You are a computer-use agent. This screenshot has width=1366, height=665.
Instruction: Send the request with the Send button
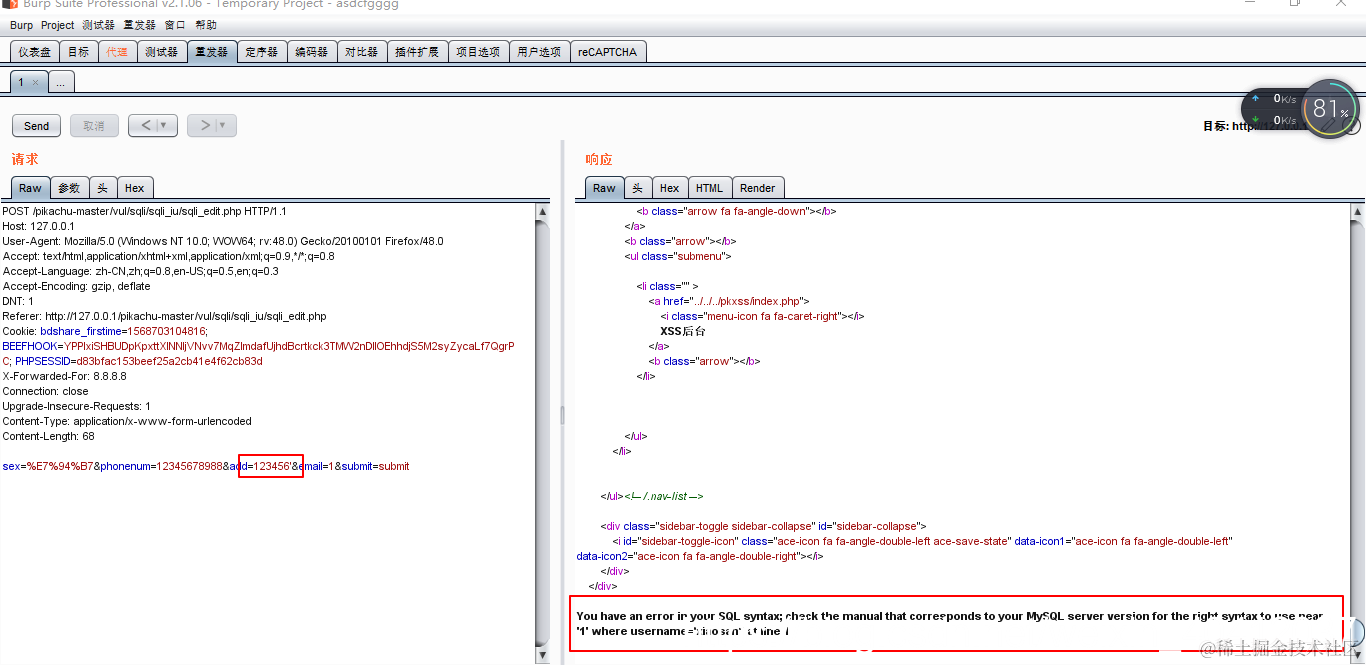[36, 126]
